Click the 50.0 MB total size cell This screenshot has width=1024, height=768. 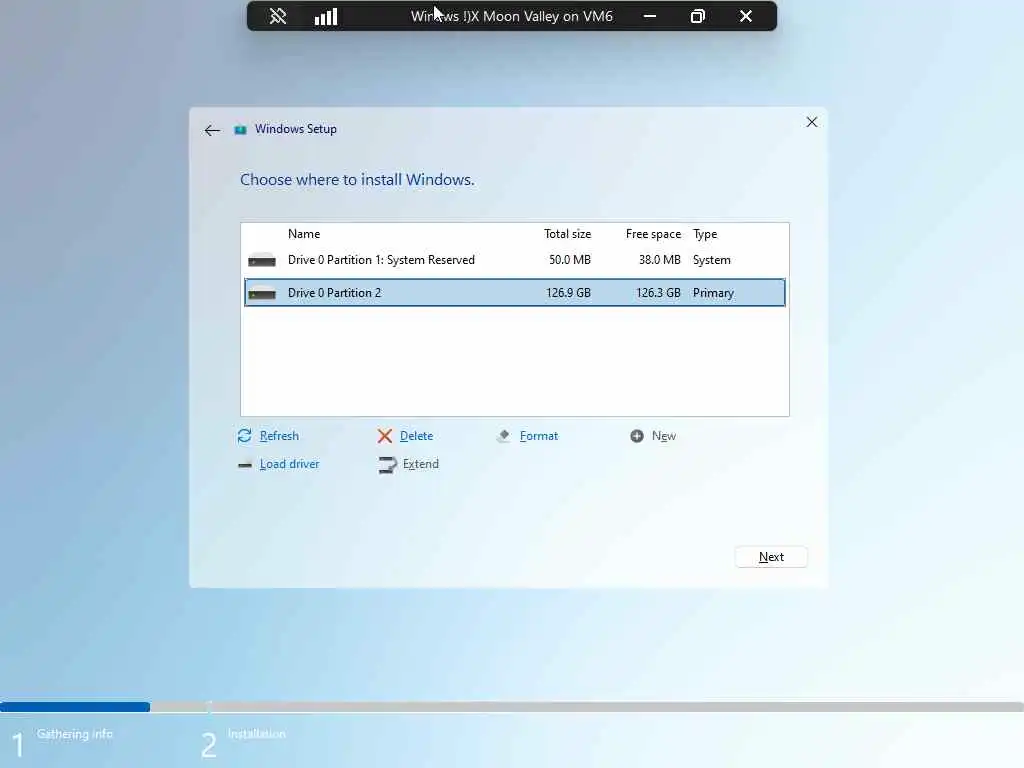point(569,260)
